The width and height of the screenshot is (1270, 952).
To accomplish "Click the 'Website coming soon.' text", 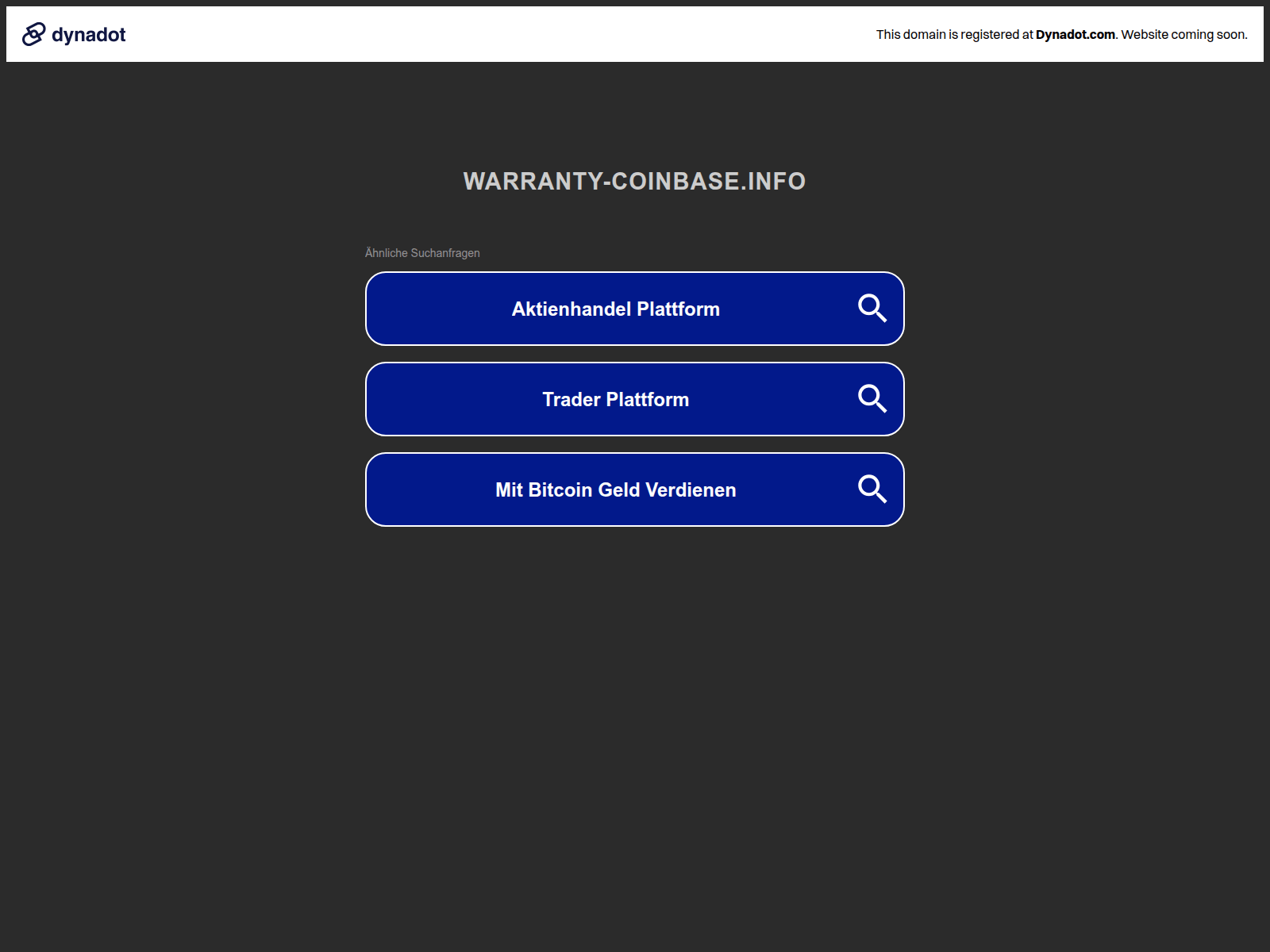I will [1184, 34].
